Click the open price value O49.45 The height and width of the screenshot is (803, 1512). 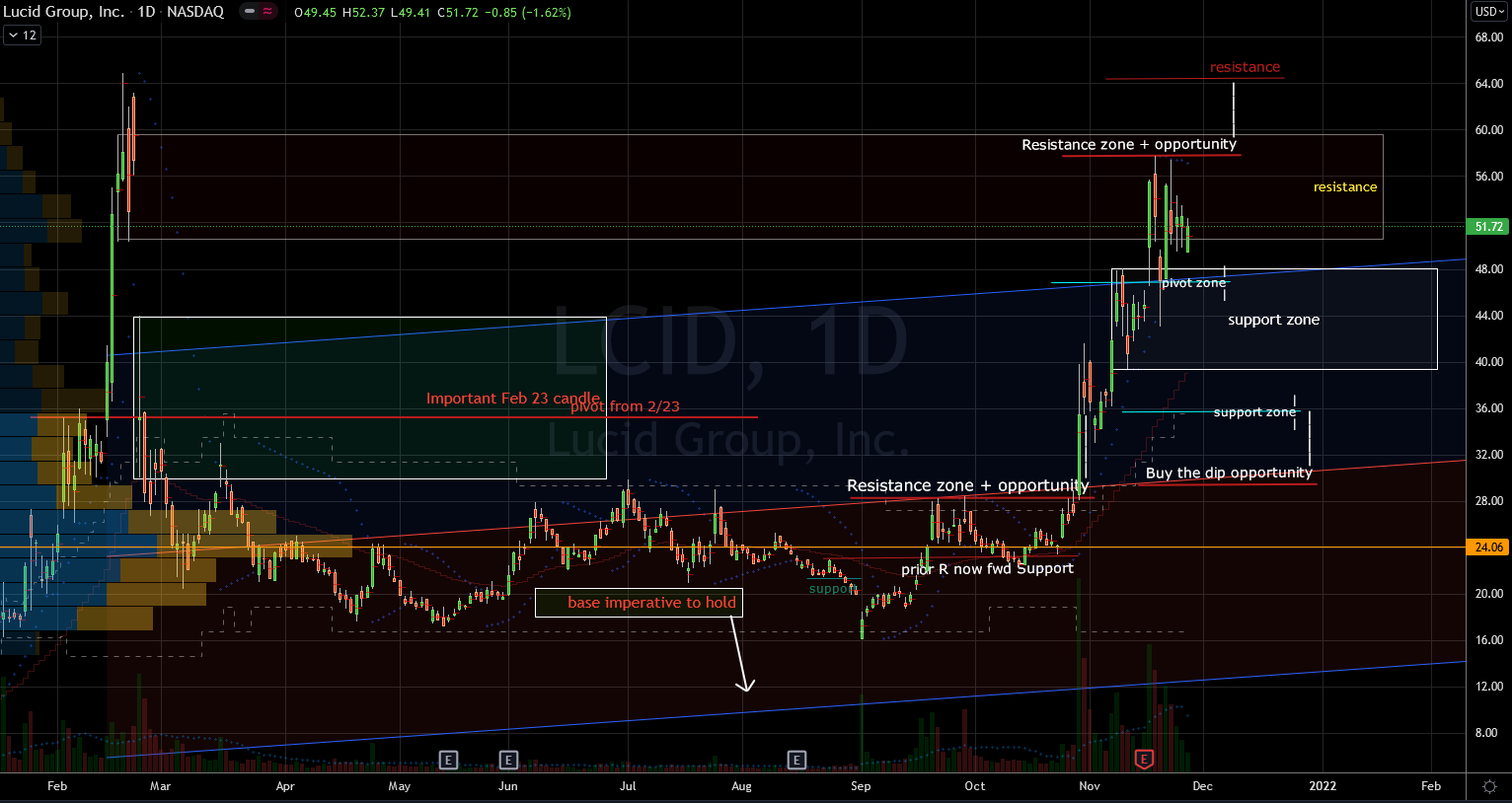(316, 13)
